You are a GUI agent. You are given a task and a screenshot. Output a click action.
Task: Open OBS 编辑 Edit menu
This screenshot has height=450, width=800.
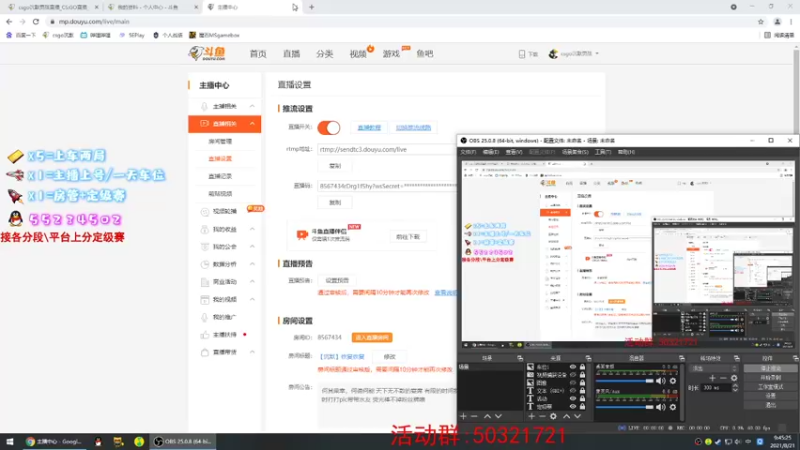click(490, 152)
